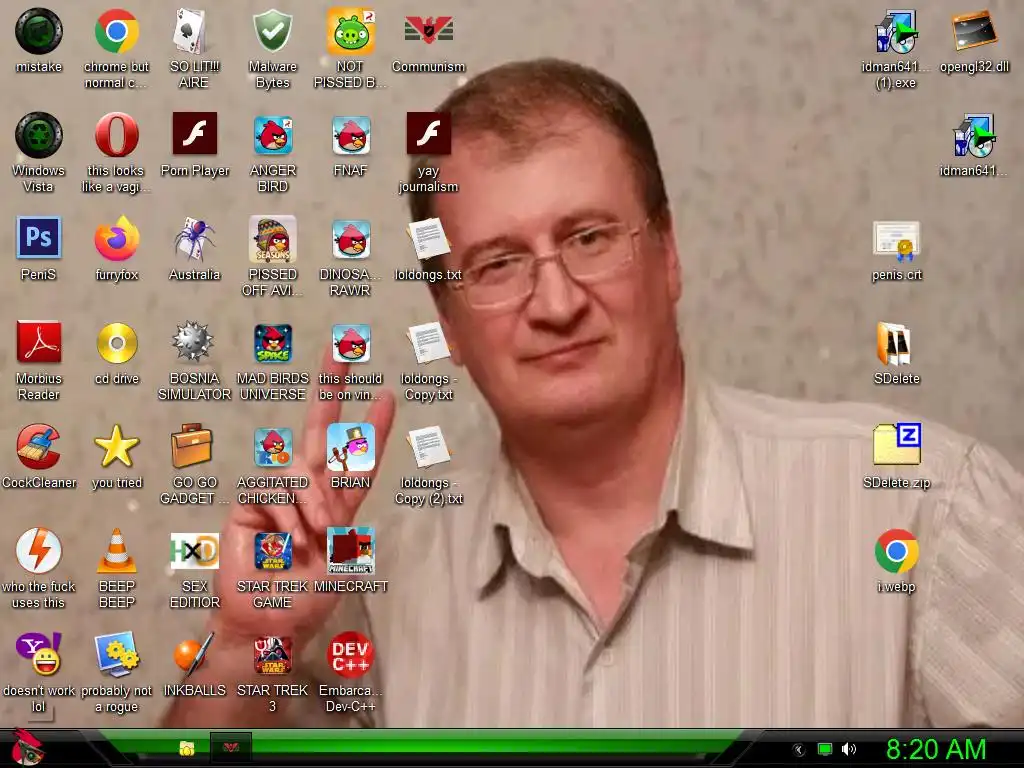Select the 'loldongs - Copy.txt' file

pos(428,343)
